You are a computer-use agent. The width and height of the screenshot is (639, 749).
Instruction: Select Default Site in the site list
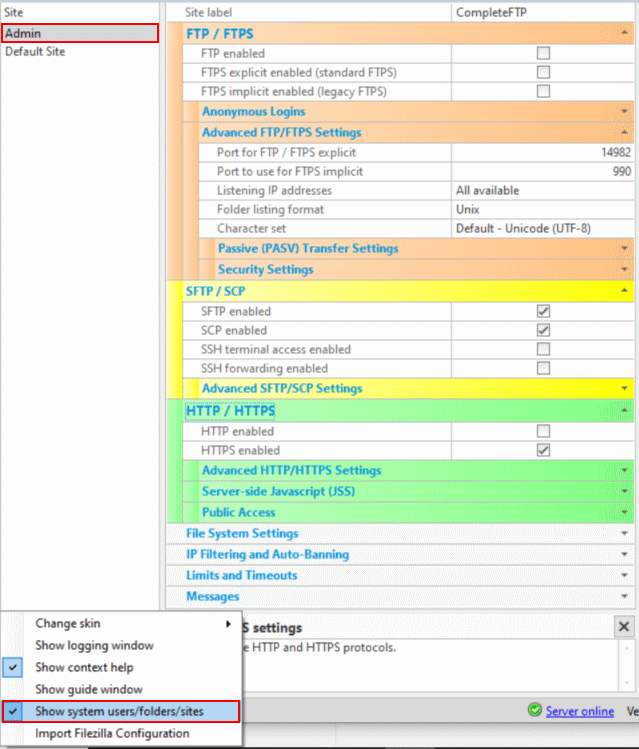35,51
